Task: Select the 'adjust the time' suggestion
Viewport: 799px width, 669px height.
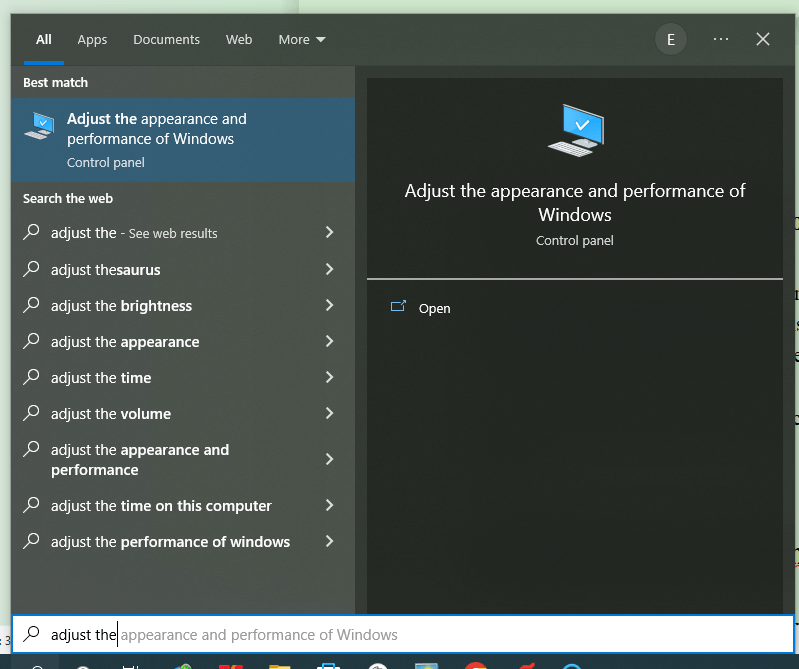Action: coord(183,378)
